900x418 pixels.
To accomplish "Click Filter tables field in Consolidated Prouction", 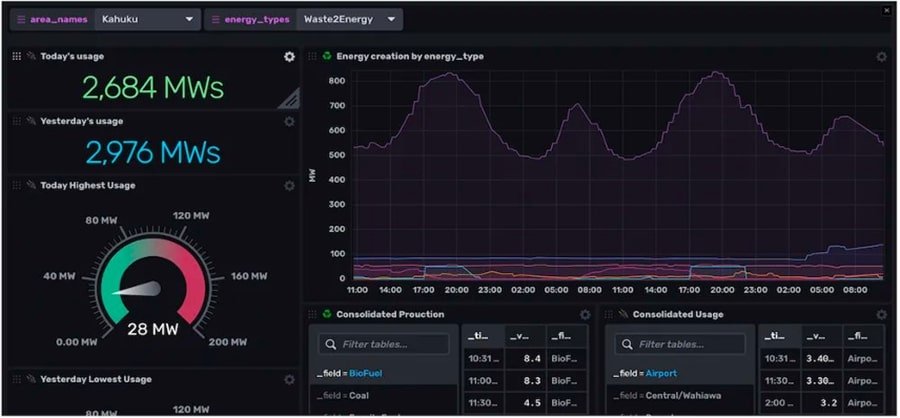I will tap(384, 344).
